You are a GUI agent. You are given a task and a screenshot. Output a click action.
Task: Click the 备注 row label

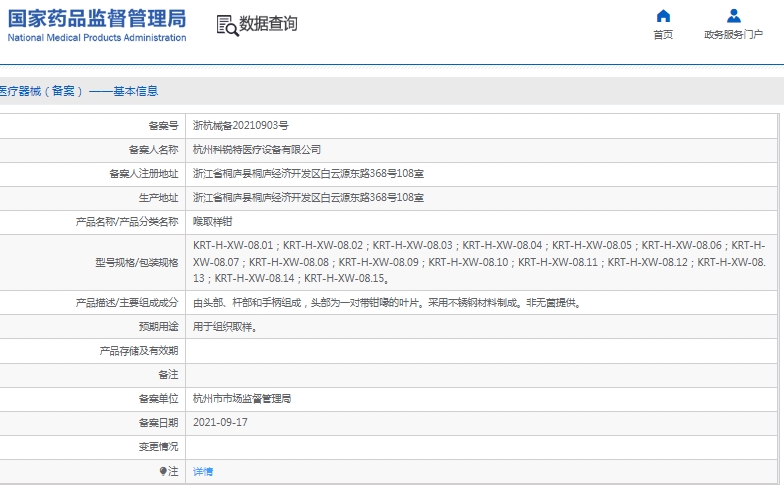pos(168,374)
